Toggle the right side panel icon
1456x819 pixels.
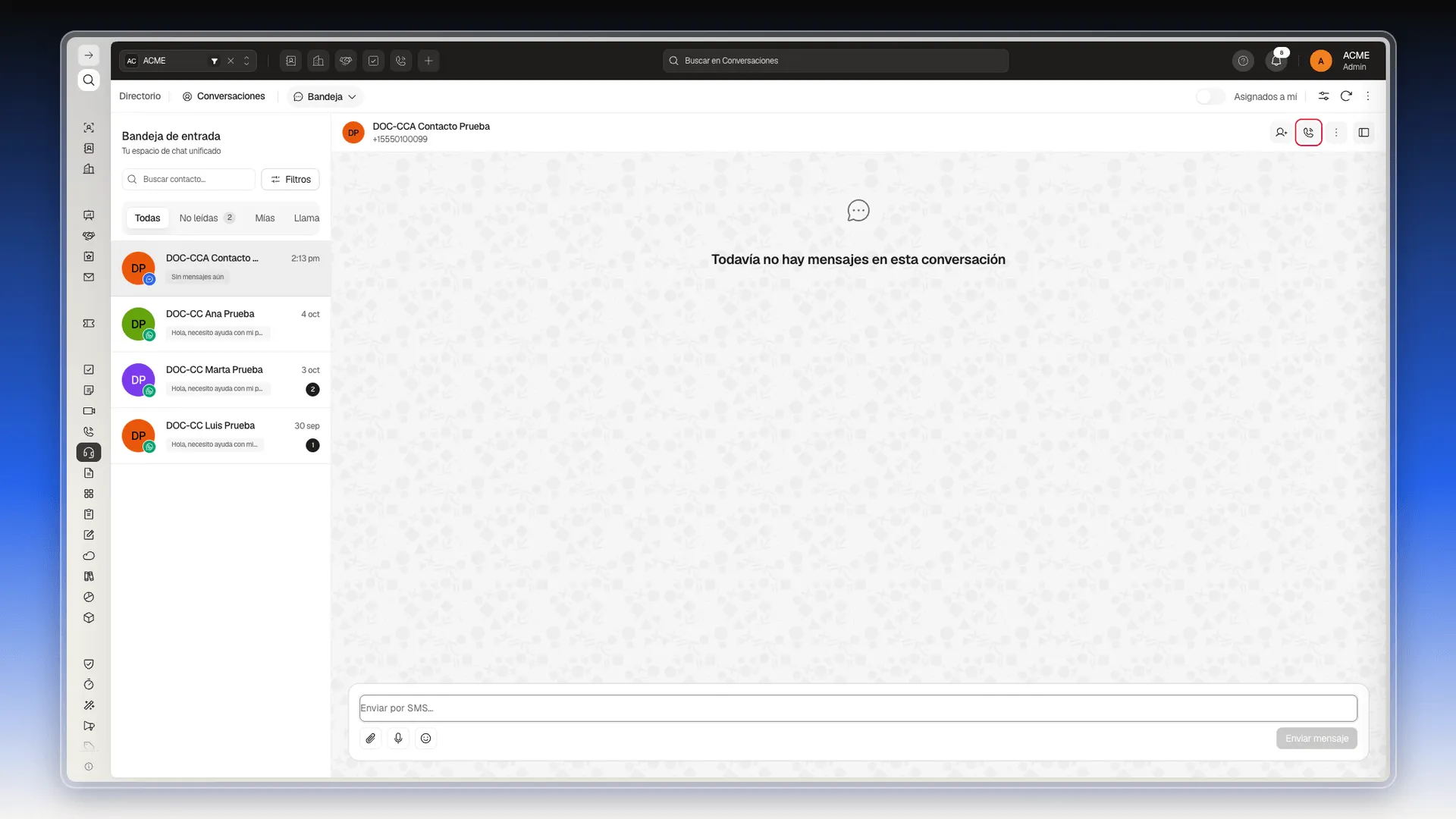[x=1363, y=133]
